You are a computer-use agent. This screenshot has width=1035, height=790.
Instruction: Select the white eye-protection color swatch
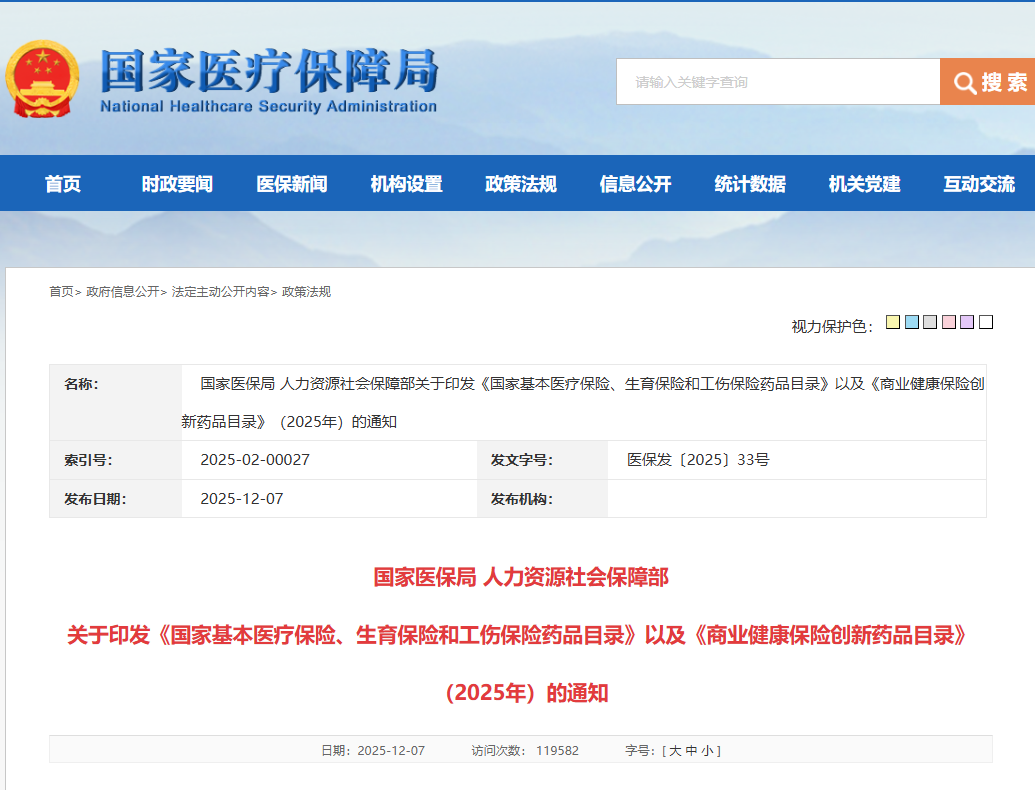[x=986, y=322]
